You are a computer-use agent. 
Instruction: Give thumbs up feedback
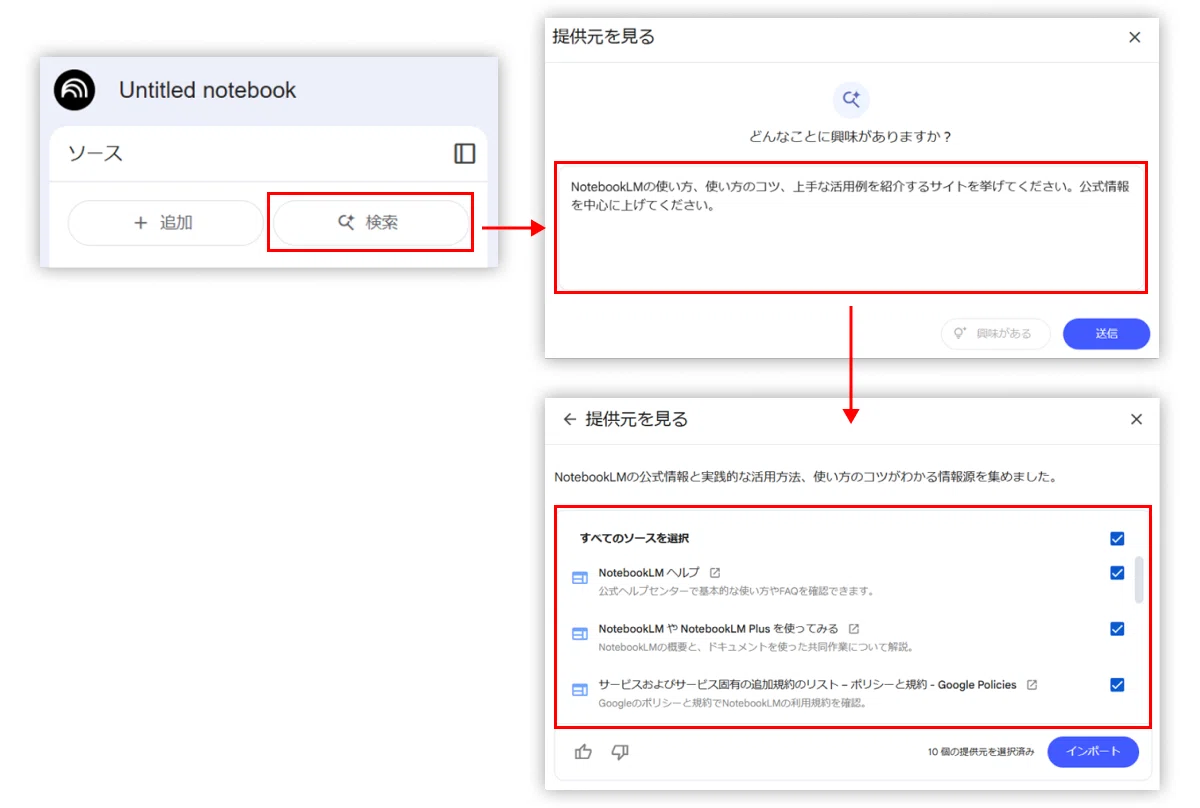point(584,752)
